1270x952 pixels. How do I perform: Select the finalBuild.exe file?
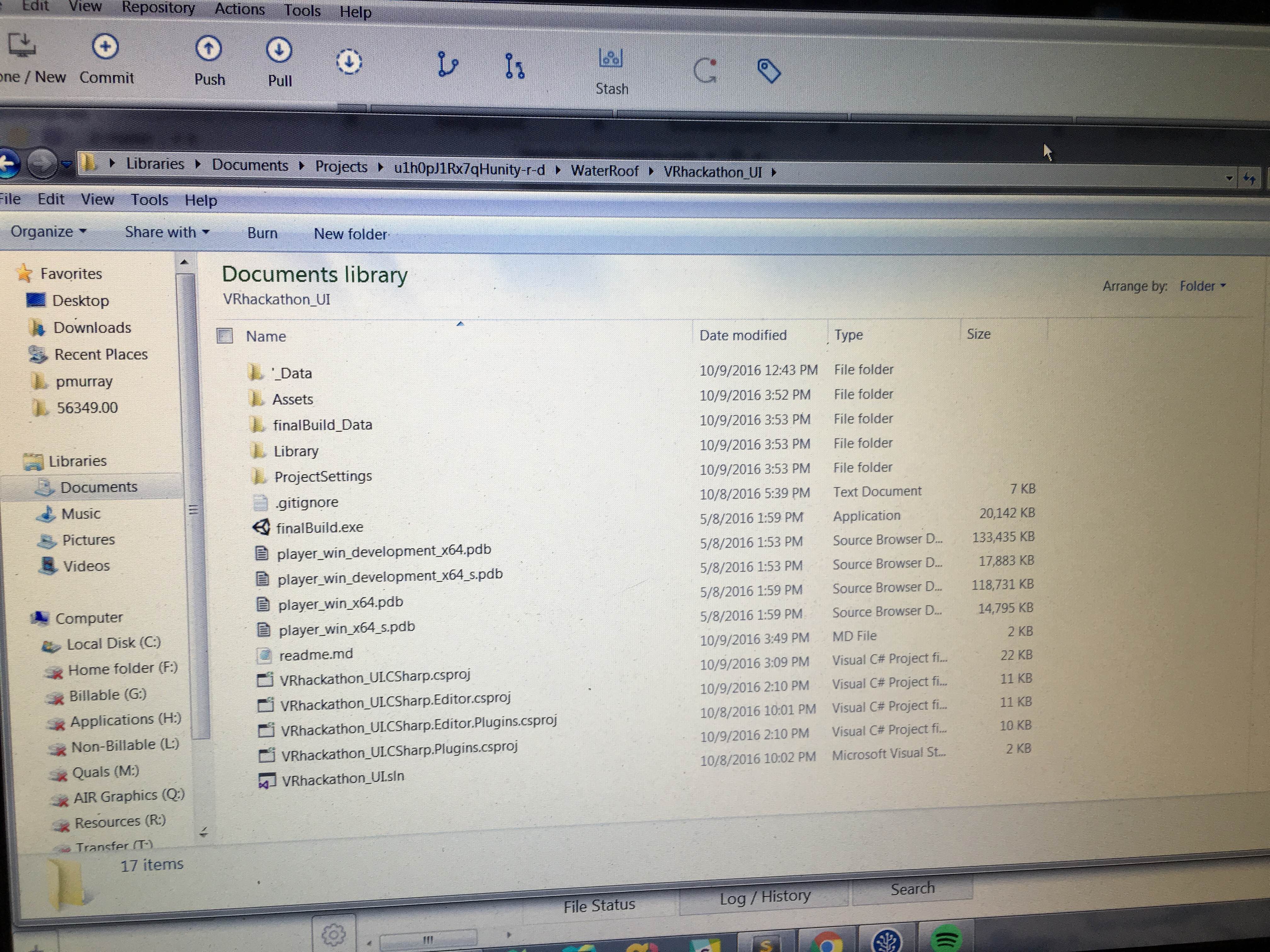319,527
